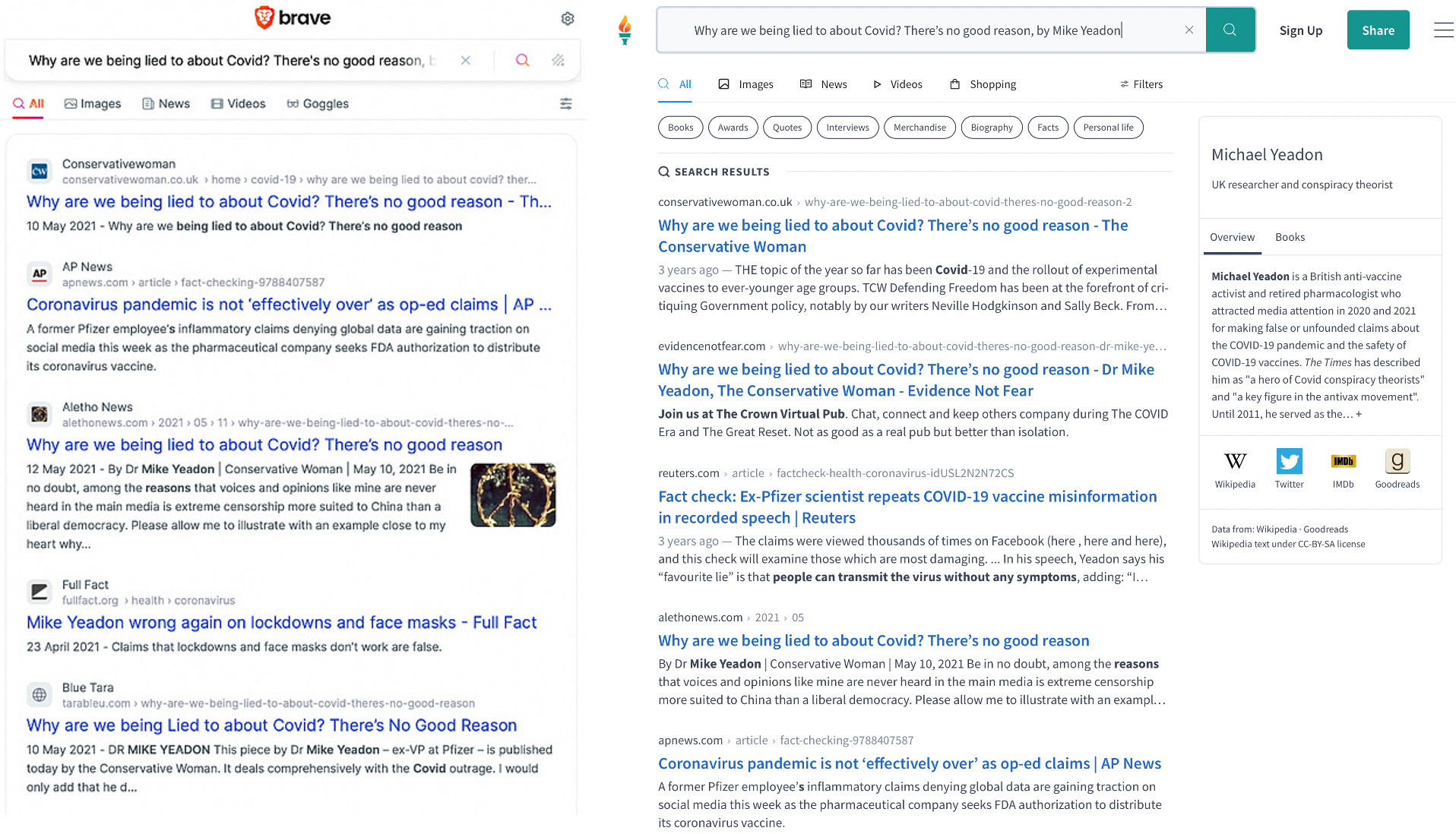The image size is (1456, 834).
Task: Open Goodreads icon link
Action: point(1397,469)
